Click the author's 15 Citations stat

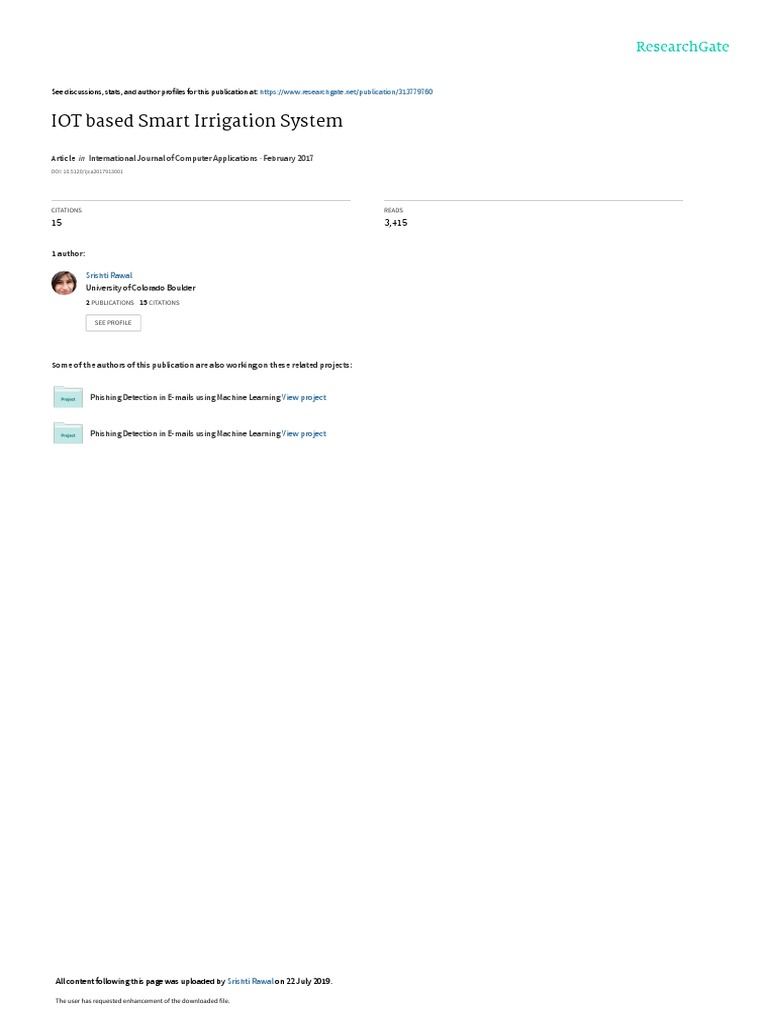pos(159,303)
